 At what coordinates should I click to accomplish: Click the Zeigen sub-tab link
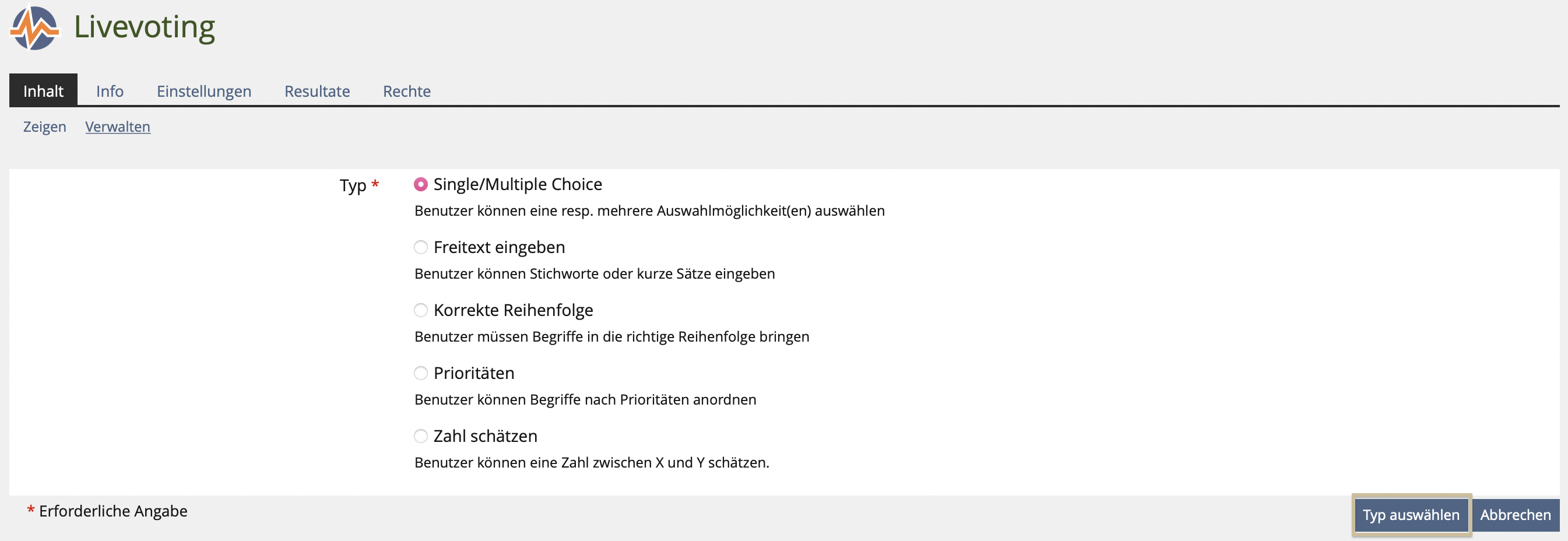pos(44,127)
